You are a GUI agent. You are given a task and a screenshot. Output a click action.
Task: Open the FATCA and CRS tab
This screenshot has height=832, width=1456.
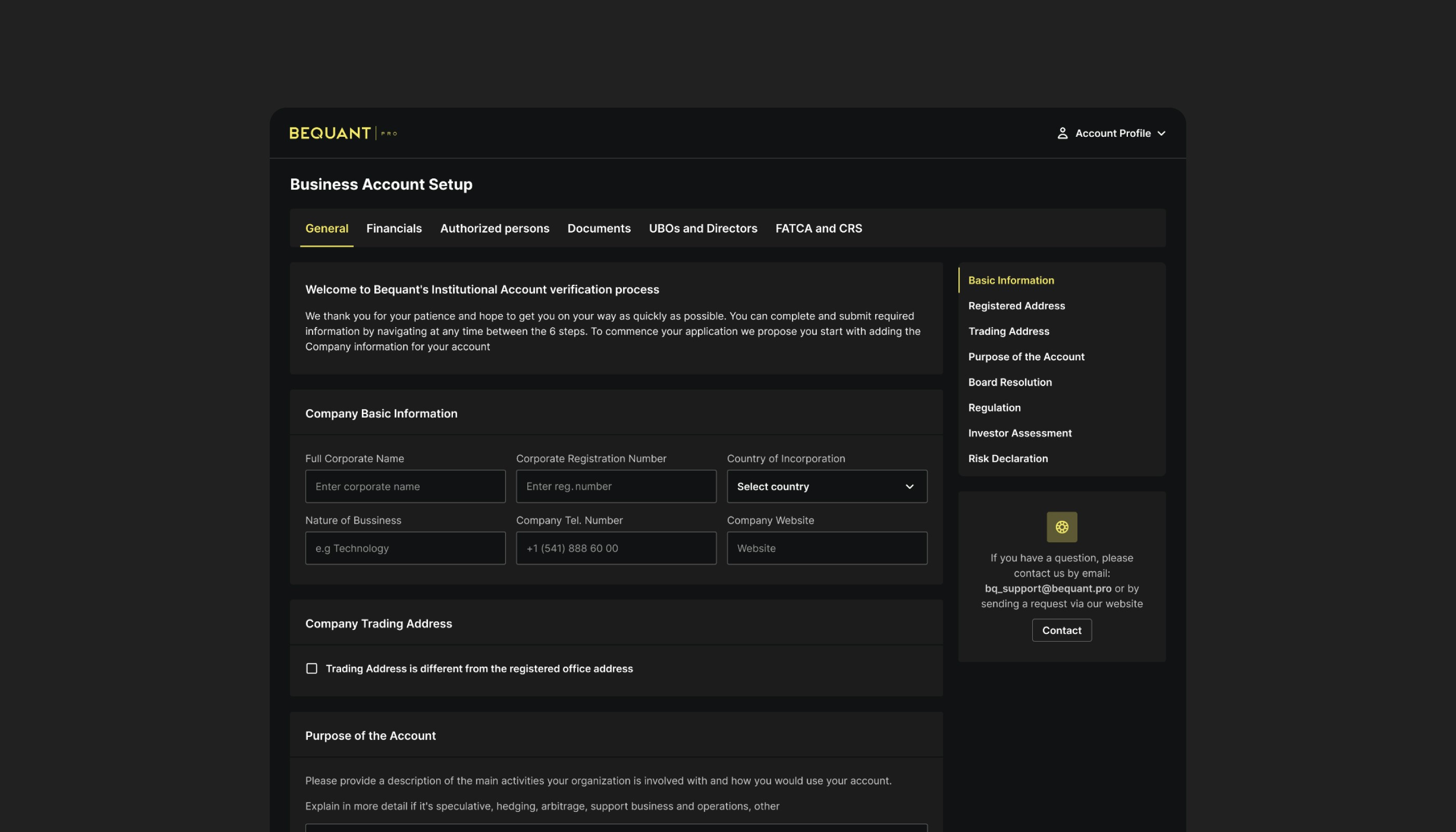tap(818, 228)
